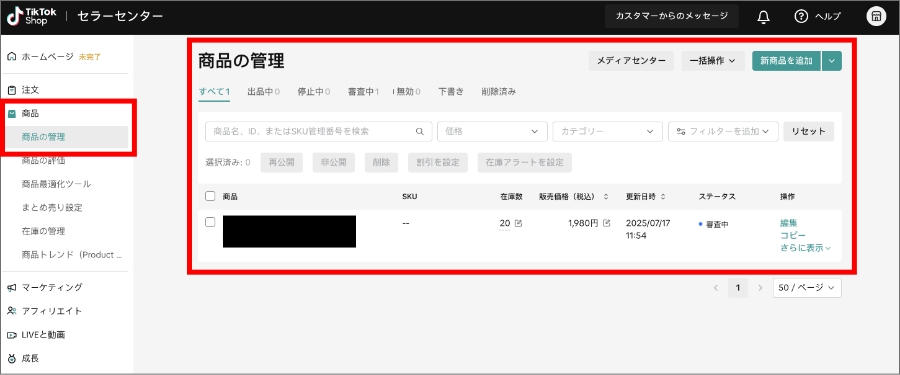Click the search magnifier icon
Screen dimensions: 900x375
point(420,132)
